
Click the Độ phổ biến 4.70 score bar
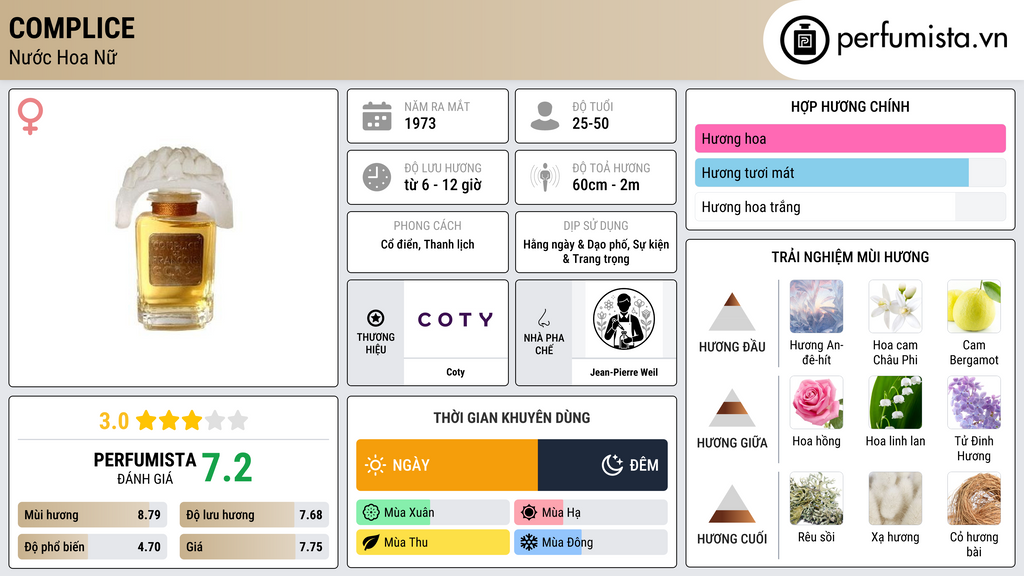(92, 547)
